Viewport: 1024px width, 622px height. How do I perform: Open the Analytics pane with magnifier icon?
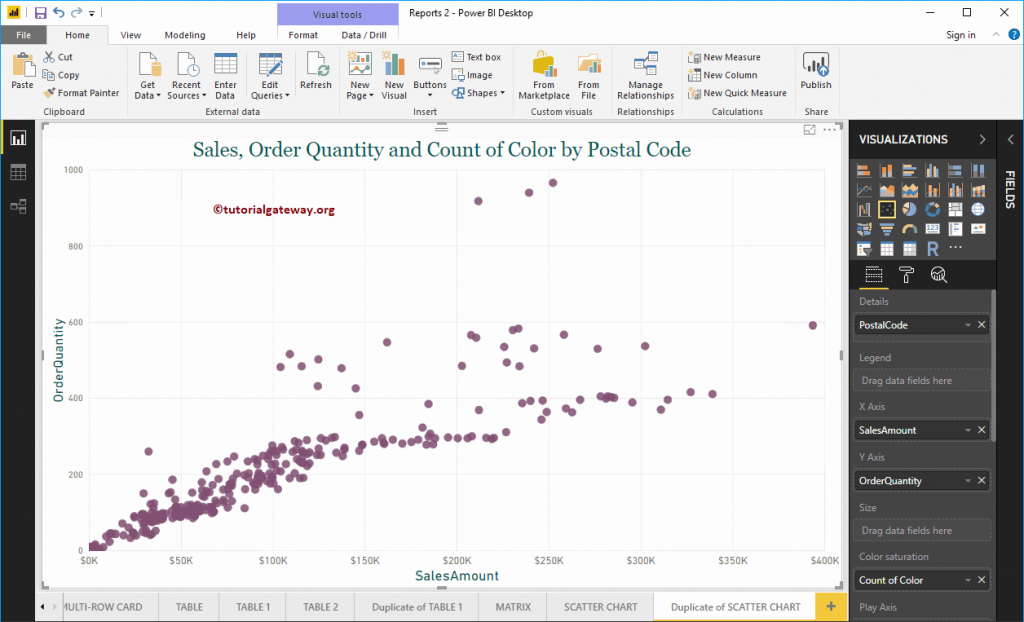937,274
